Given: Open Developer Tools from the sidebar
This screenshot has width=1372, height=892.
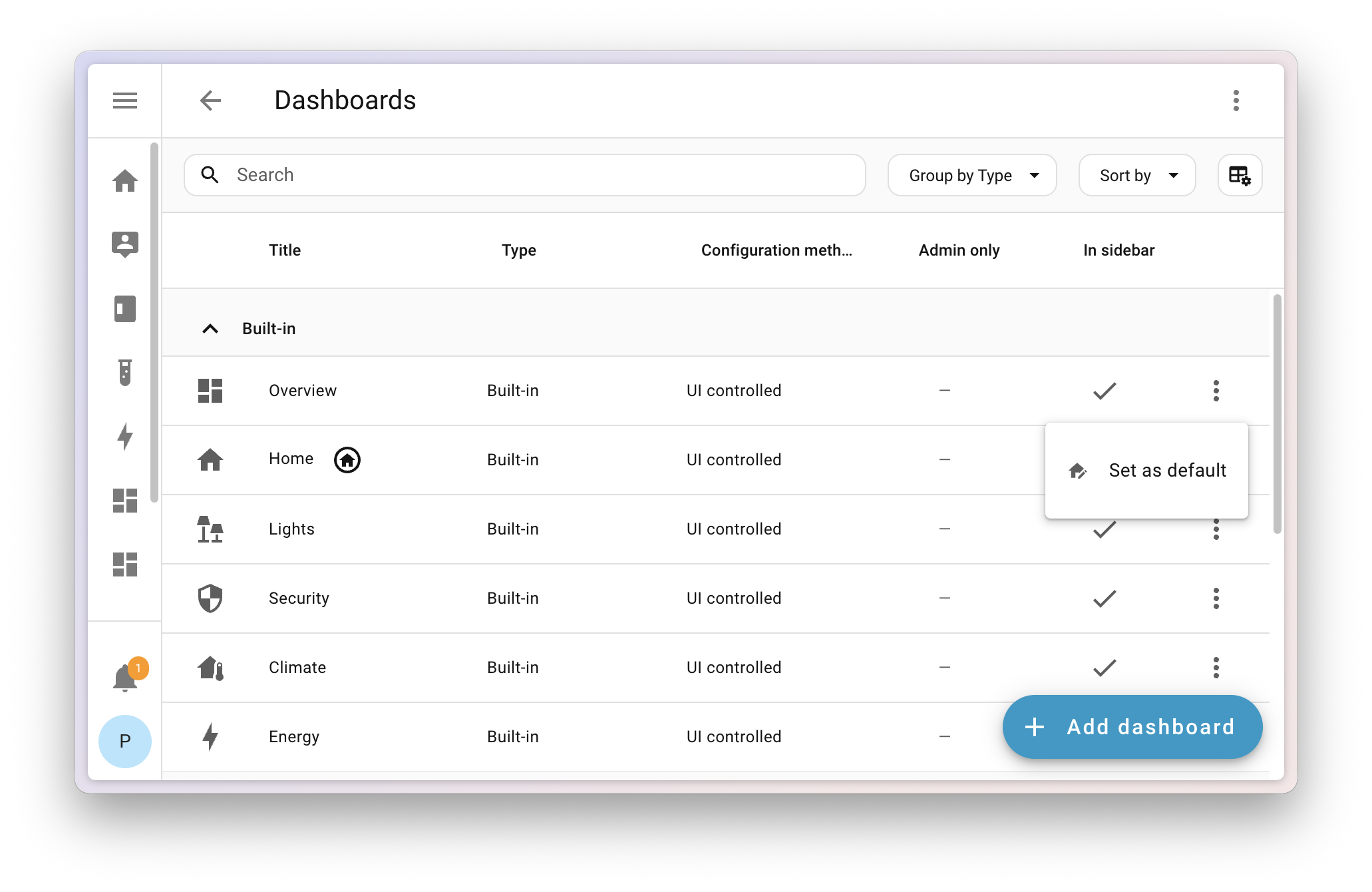Looking at the screenshot, I should (124, 373).
